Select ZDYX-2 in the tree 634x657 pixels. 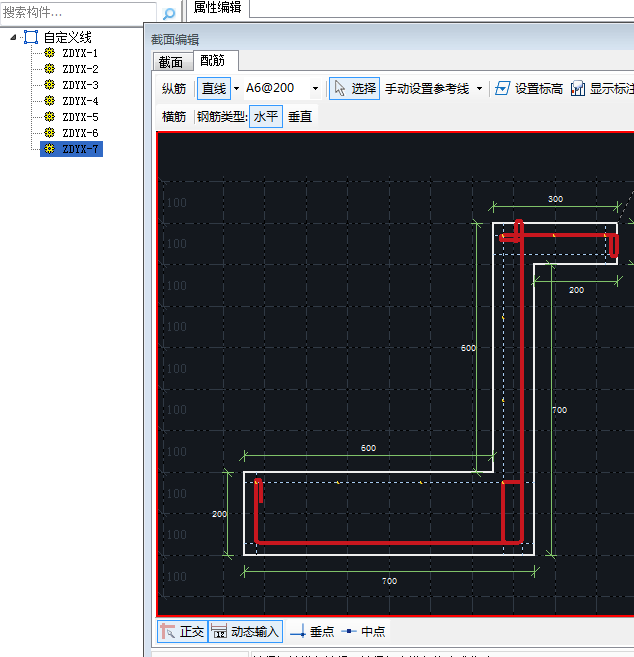(80, 69)
